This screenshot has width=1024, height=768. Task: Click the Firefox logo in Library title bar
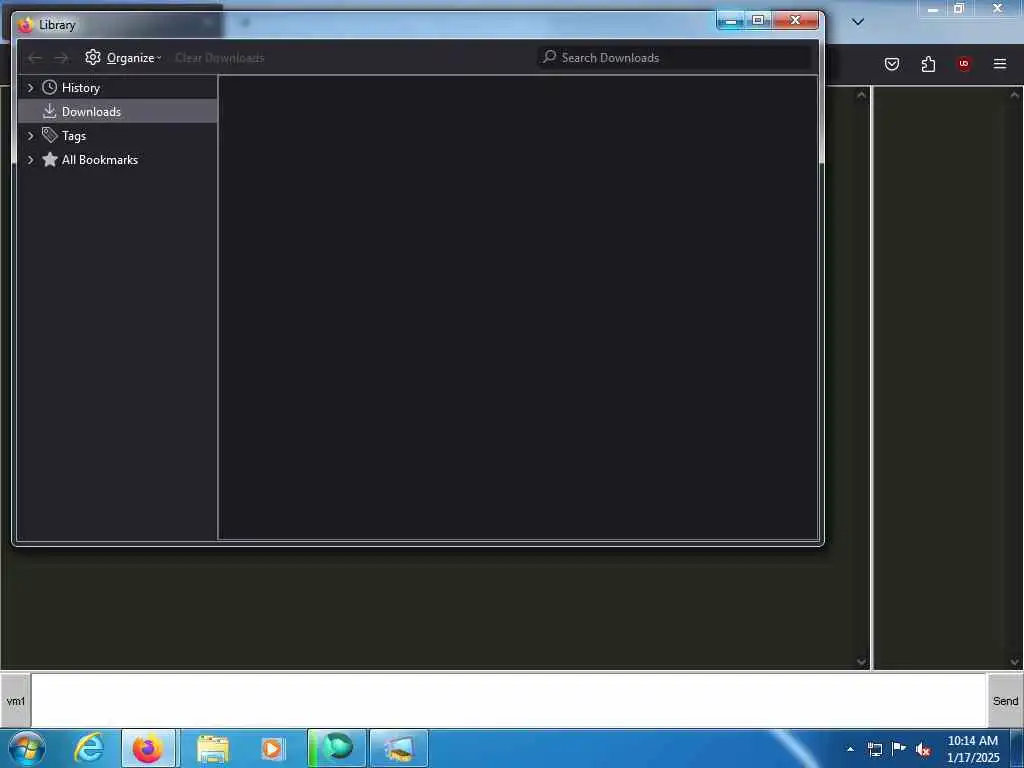point(26,25)
